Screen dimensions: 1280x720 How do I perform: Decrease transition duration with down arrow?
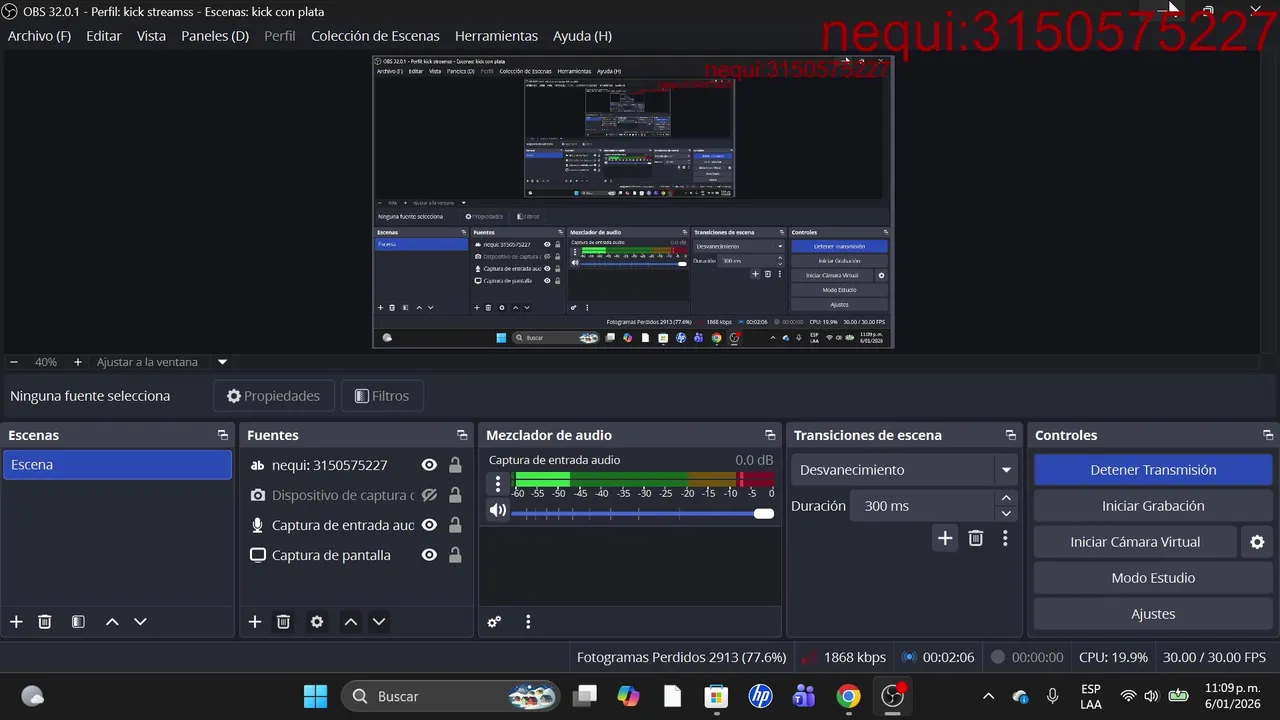click(x=1006, y=513)
